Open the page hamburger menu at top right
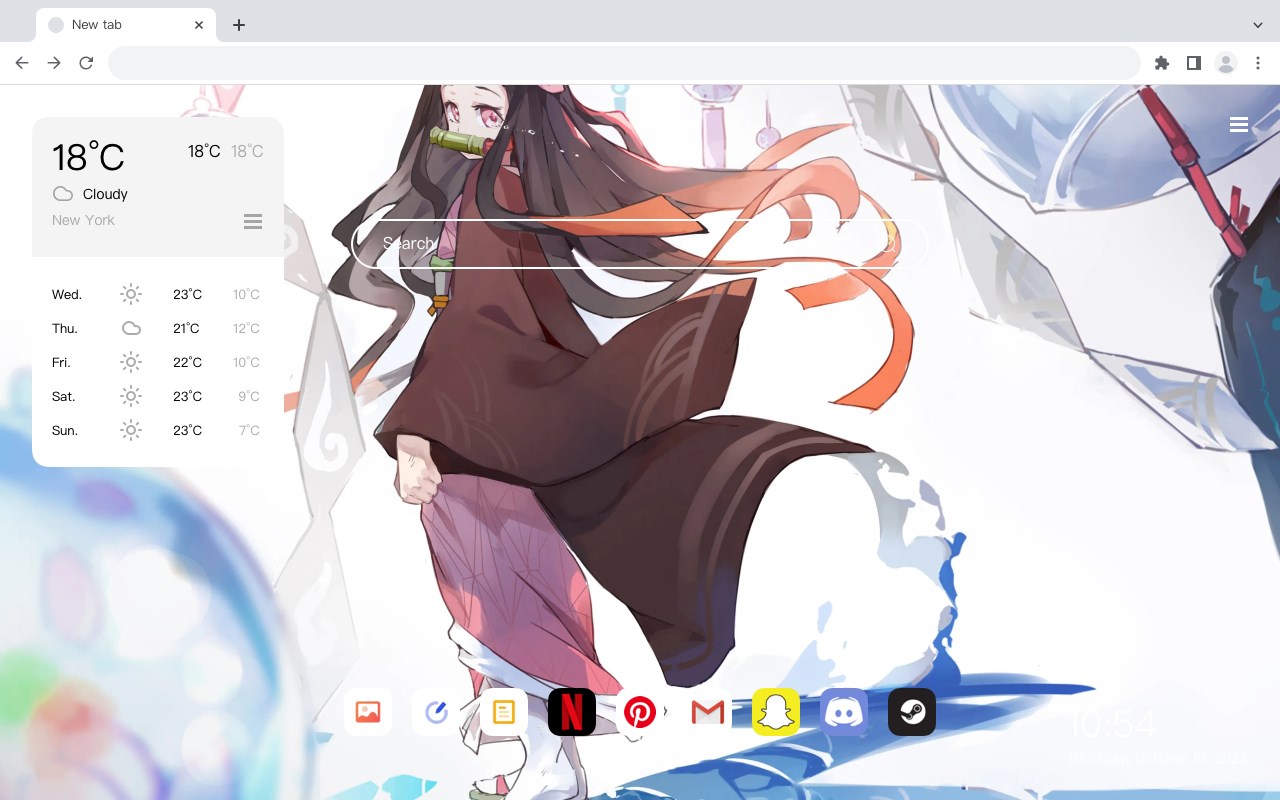The image size is (1280, 800). 1239,125
